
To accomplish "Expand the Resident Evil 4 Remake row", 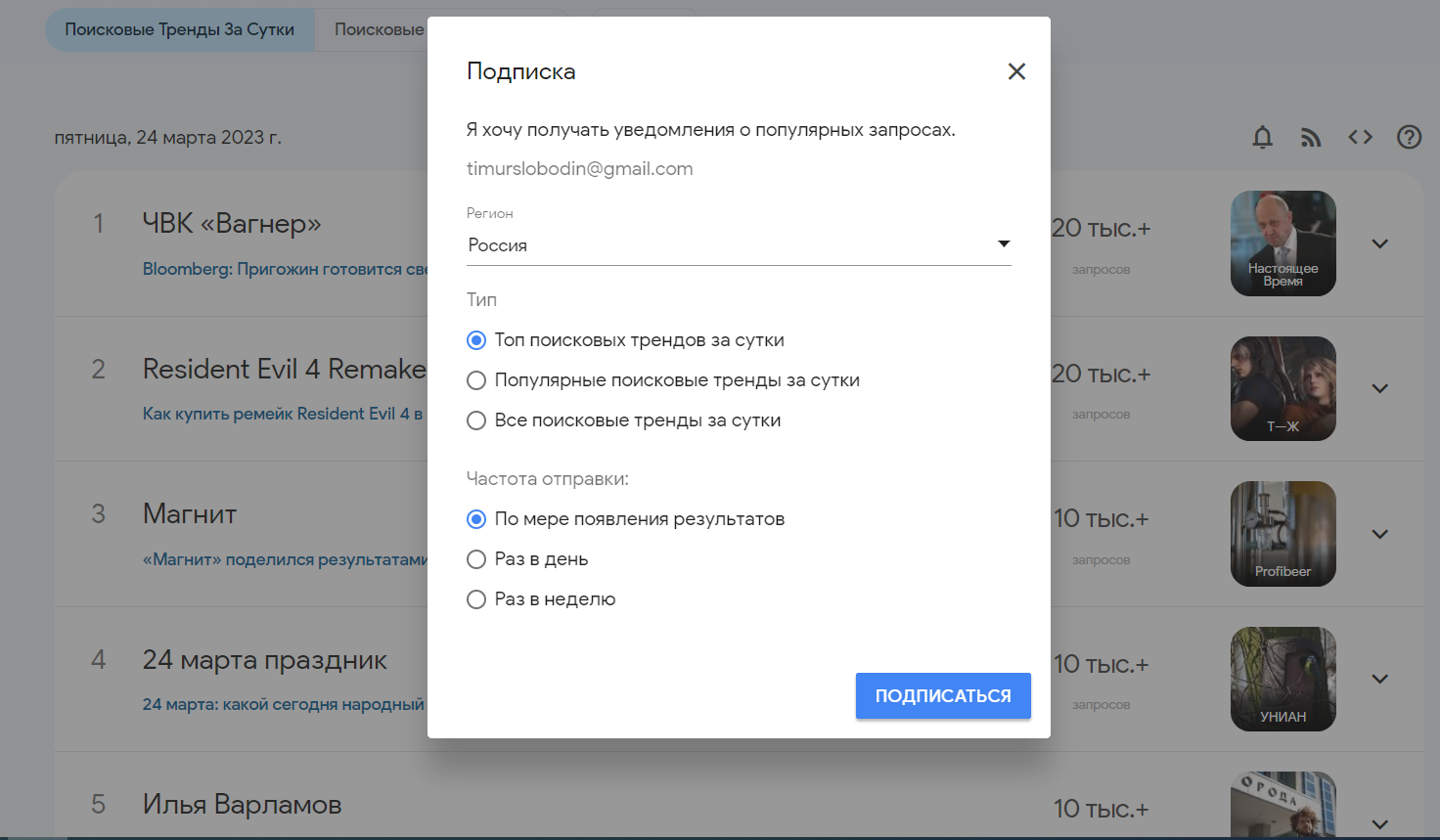I will [1379, 388].
